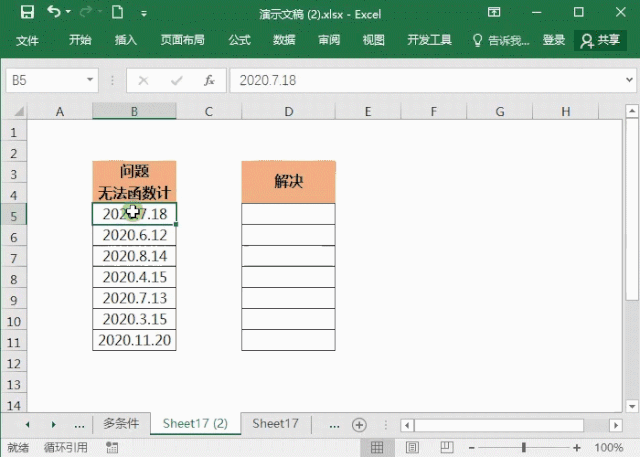The height and width of the screenshot is (457, 640).
Task: Click horizontal scrollbar left arrow
Action: tap(407, 426)
